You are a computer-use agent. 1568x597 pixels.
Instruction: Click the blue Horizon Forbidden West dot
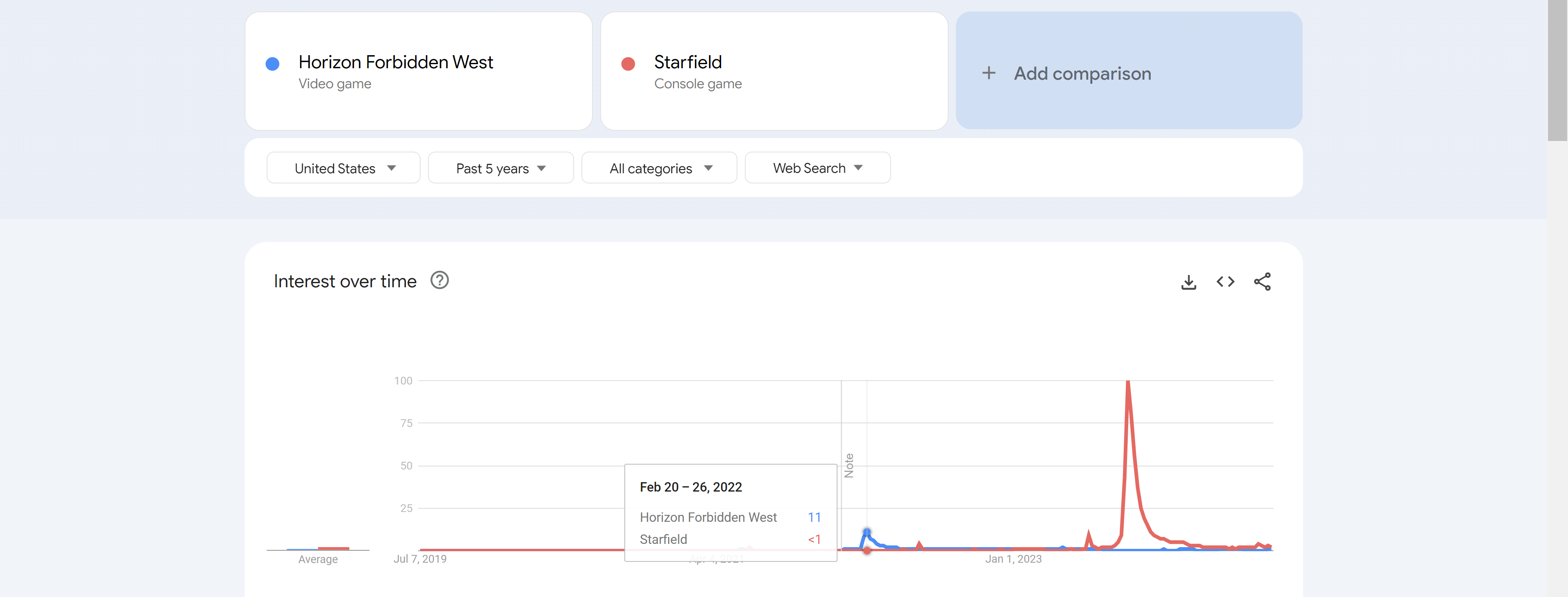pyautogui.click(x=273, y=63)
